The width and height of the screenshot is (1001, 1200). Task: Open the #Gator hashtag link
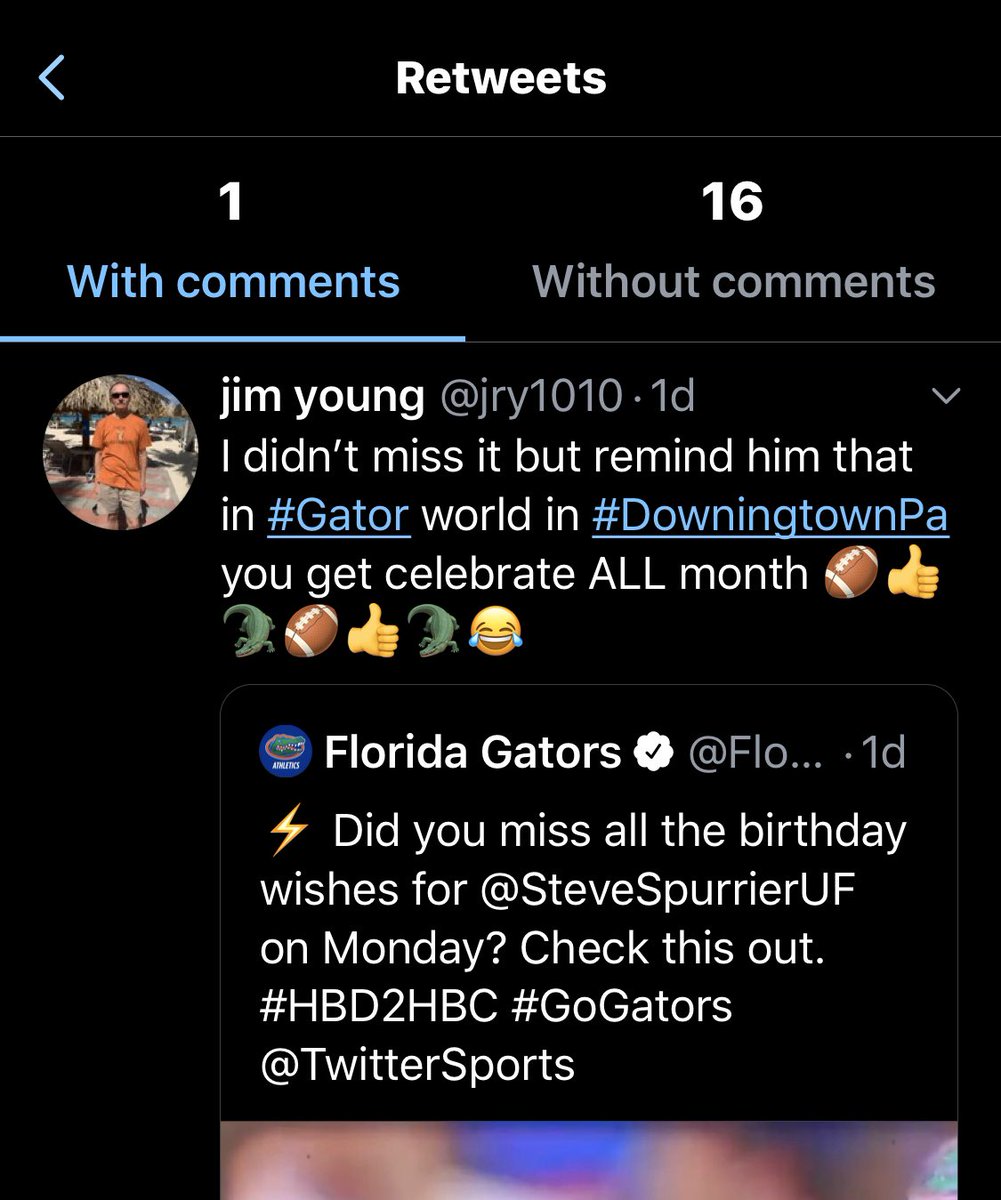coord(340,515)
